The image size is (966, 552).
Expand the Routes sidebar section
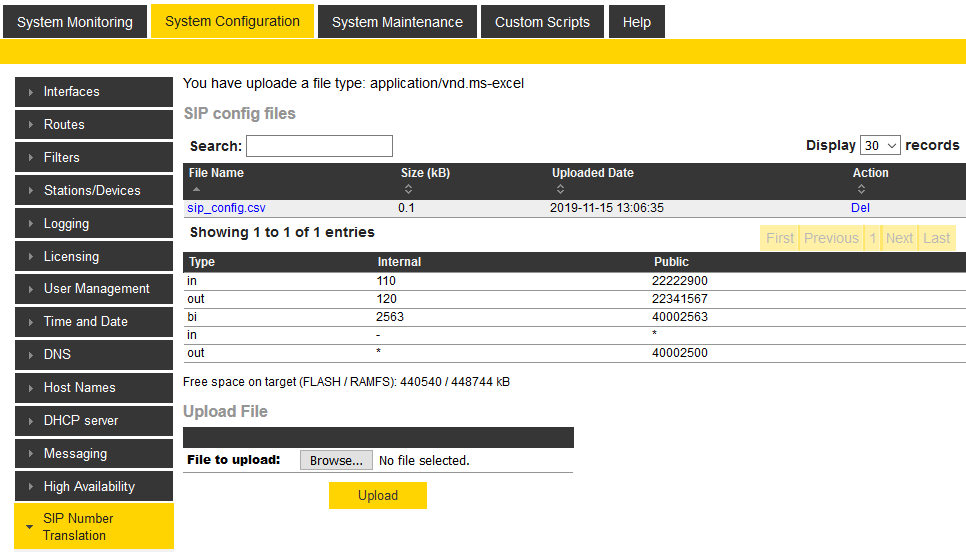point(94,125)
